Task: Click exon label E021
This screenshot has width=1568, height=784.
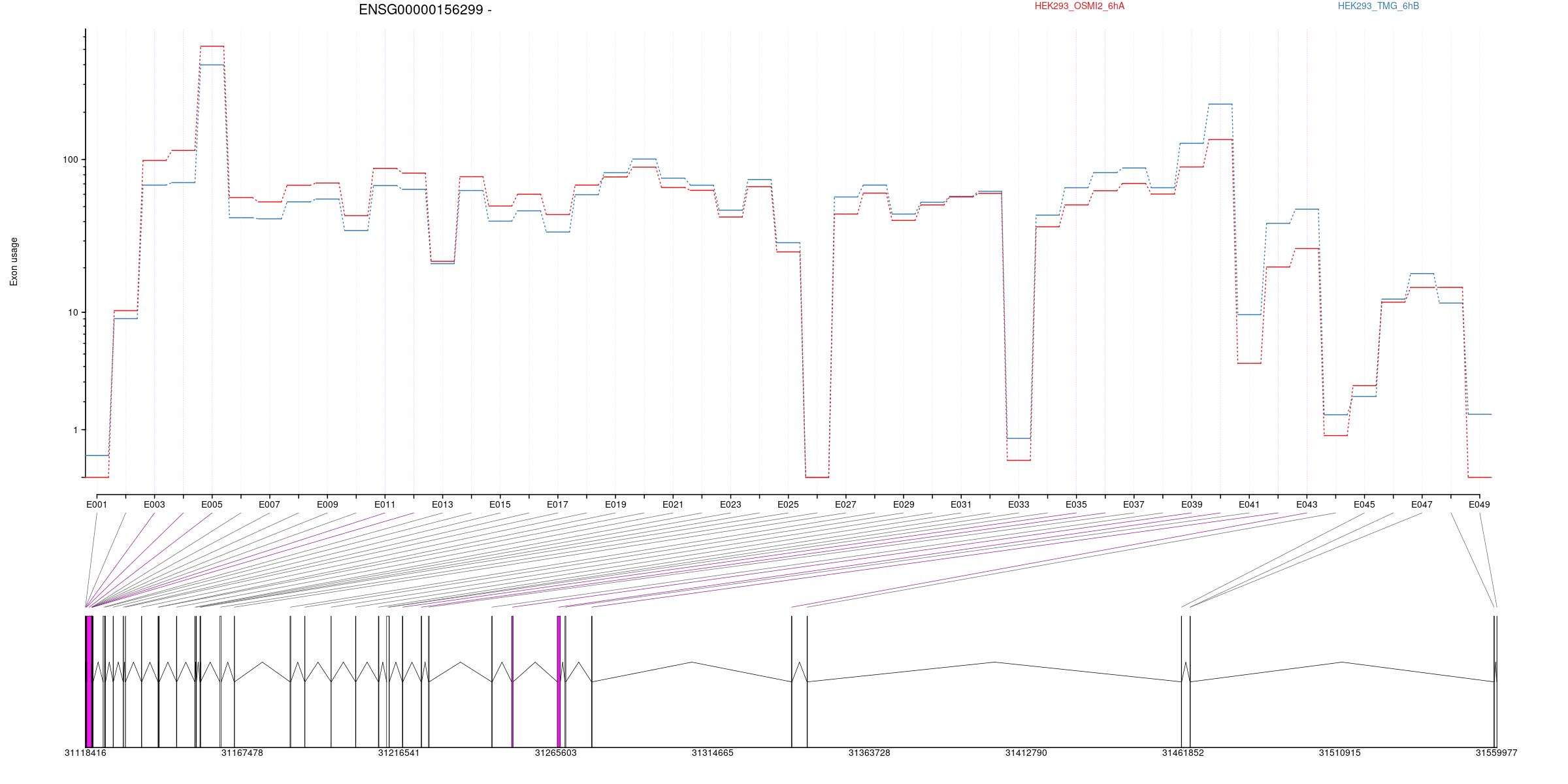Action: point(673,504)
